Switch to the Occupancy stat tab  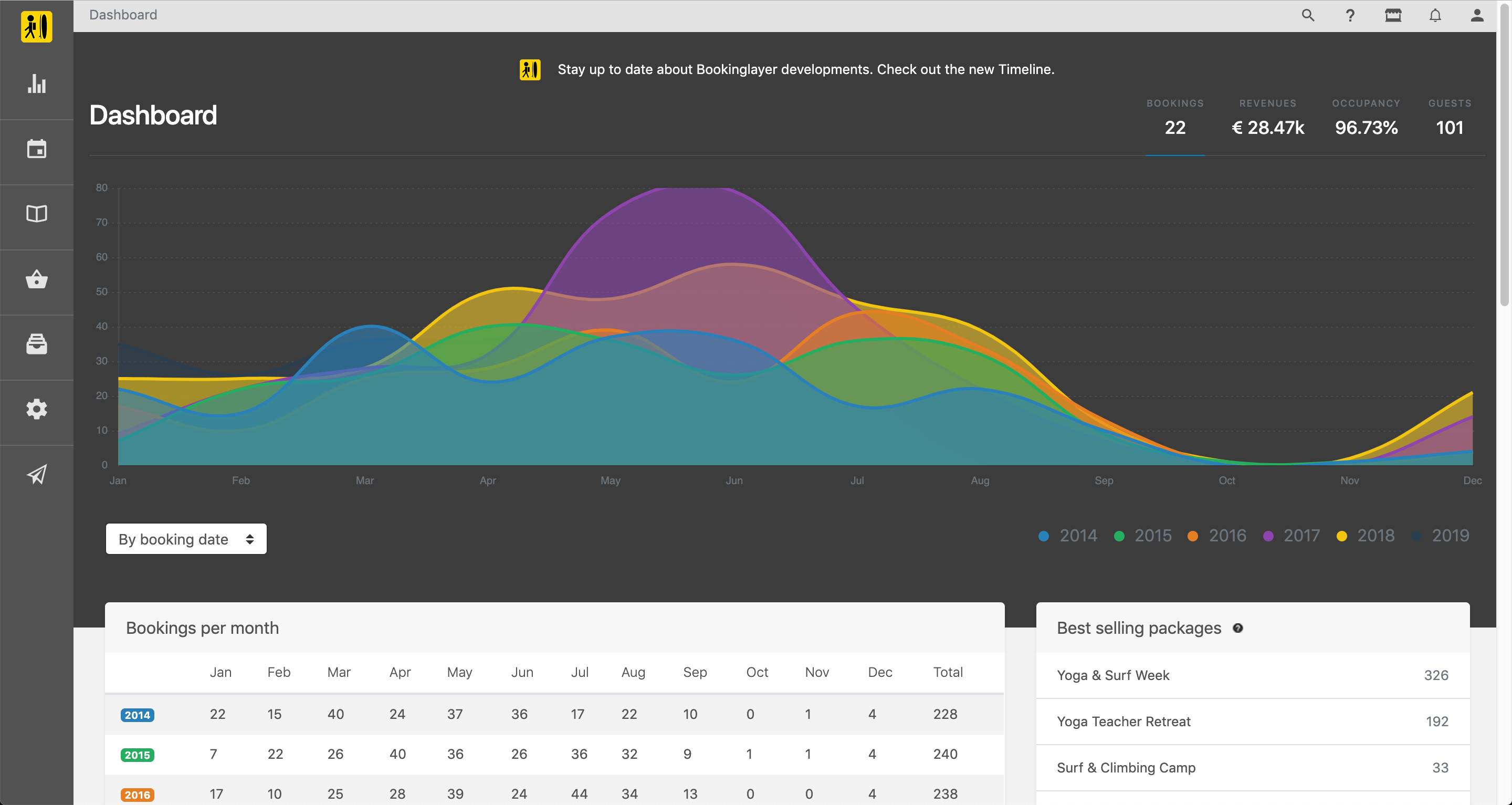1366,119
